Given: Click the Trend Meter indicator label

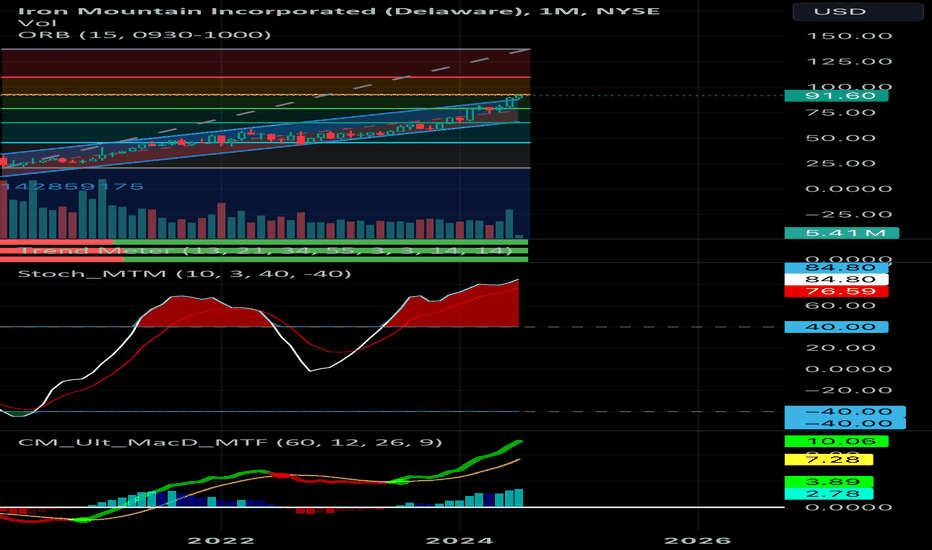Looking at the screenshot, I should 266,250.
